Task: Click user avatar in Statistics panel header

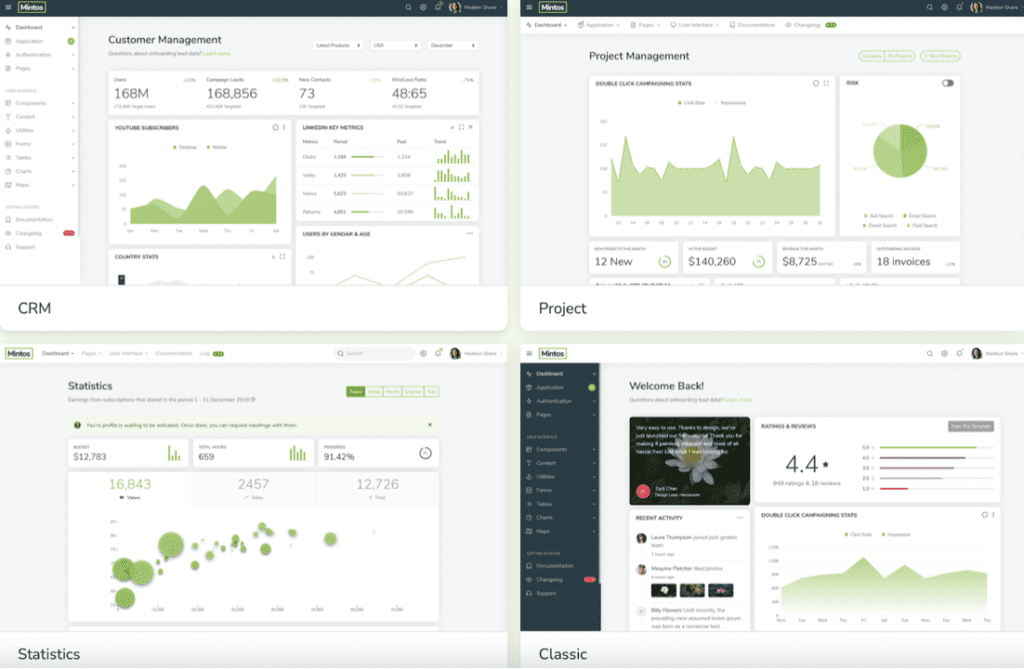Action: [455, 353]
